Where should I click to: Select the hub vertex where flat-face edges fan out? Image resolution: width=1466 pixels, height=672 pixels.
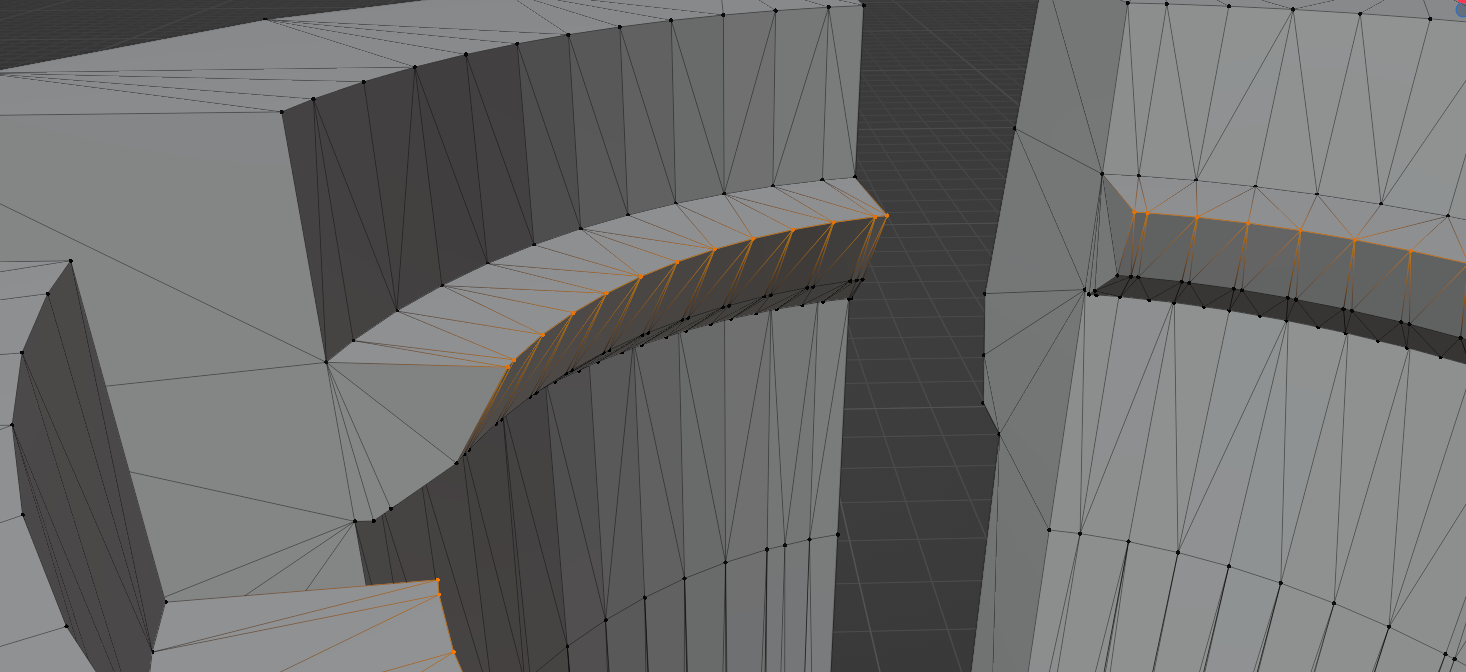(x=326, y=362)
